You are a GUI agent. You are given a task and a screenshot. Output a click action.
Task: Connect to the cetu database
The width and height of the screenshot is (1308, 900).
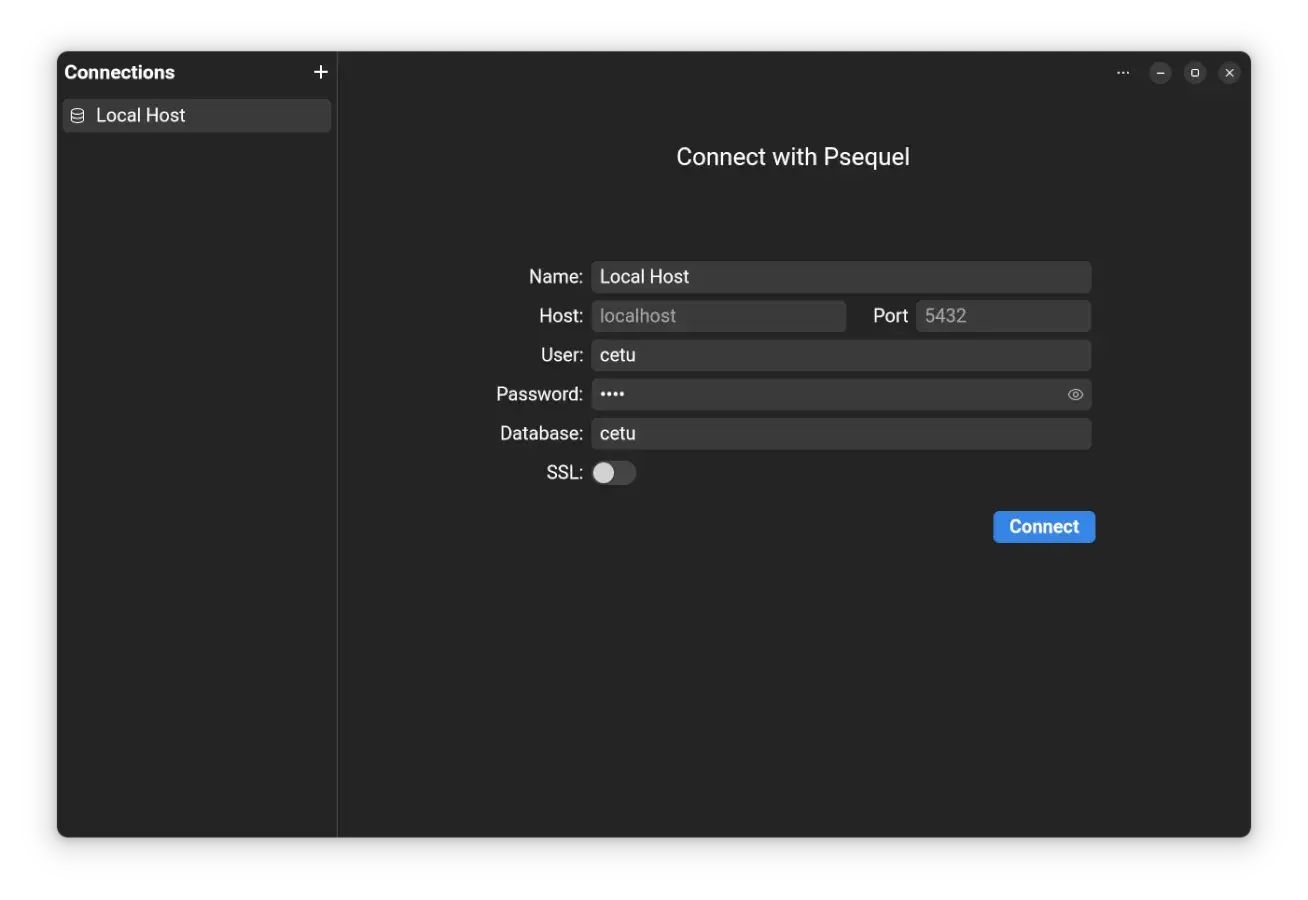click(x=1043, y=526)
